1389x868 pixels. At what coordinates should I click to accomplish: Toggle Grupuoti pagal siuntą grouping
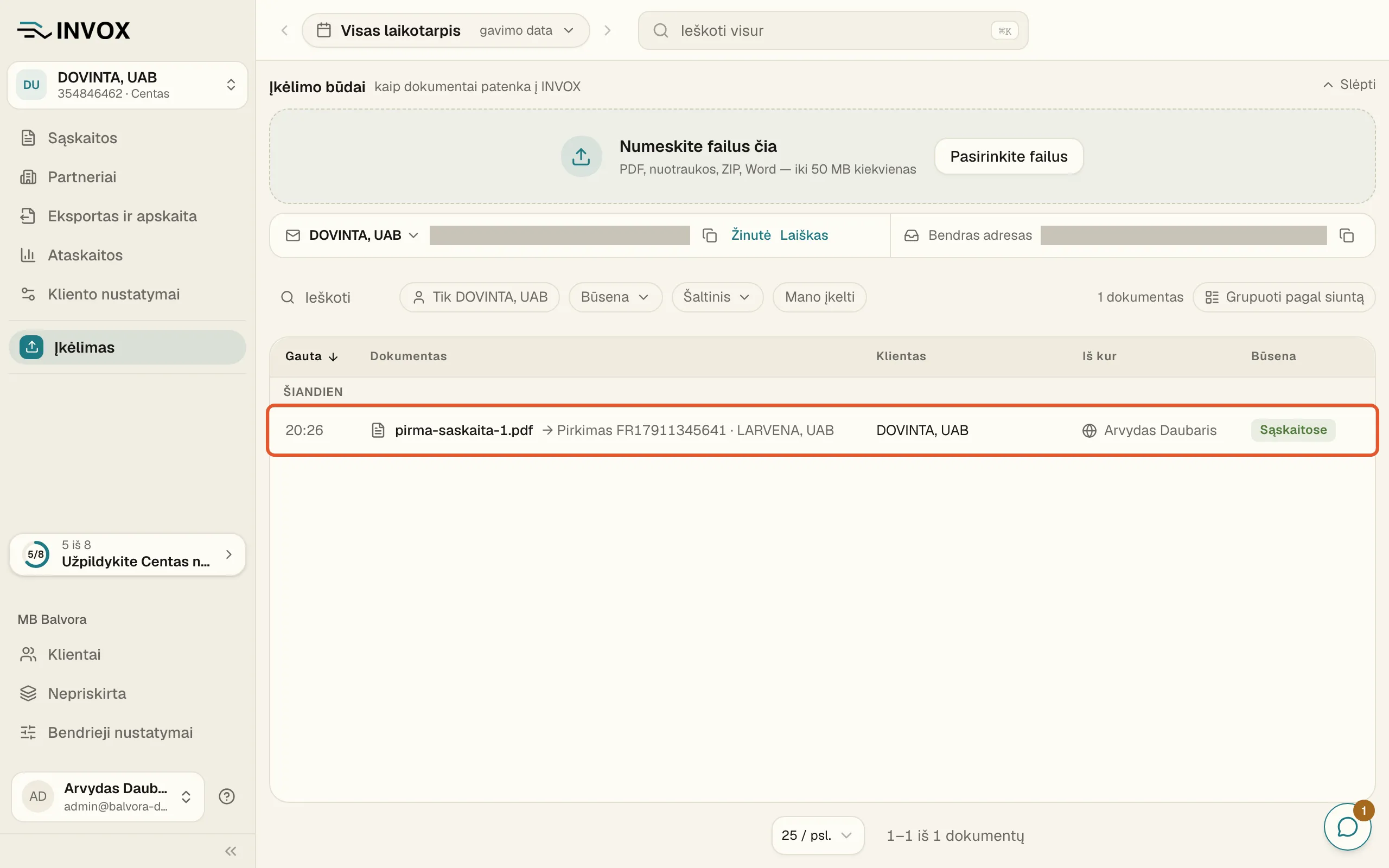click(x=1283, y=297)
